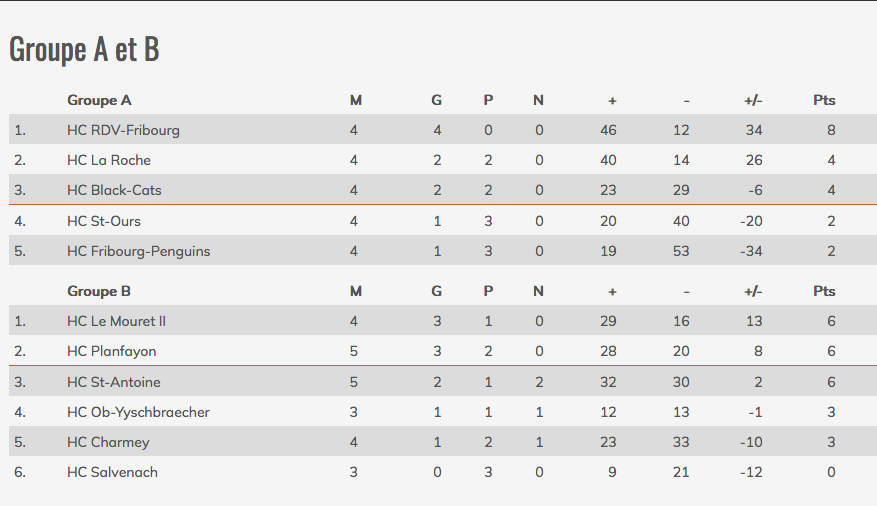Click Pts column header in Groupe A
877x506 pixels.
point(824,101)
